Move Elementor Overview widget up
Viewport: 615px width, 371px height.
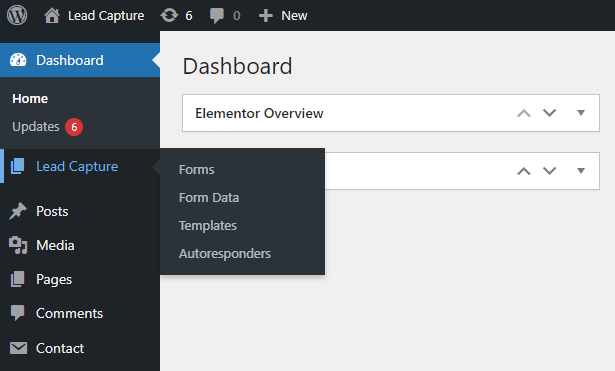(524, 113)
